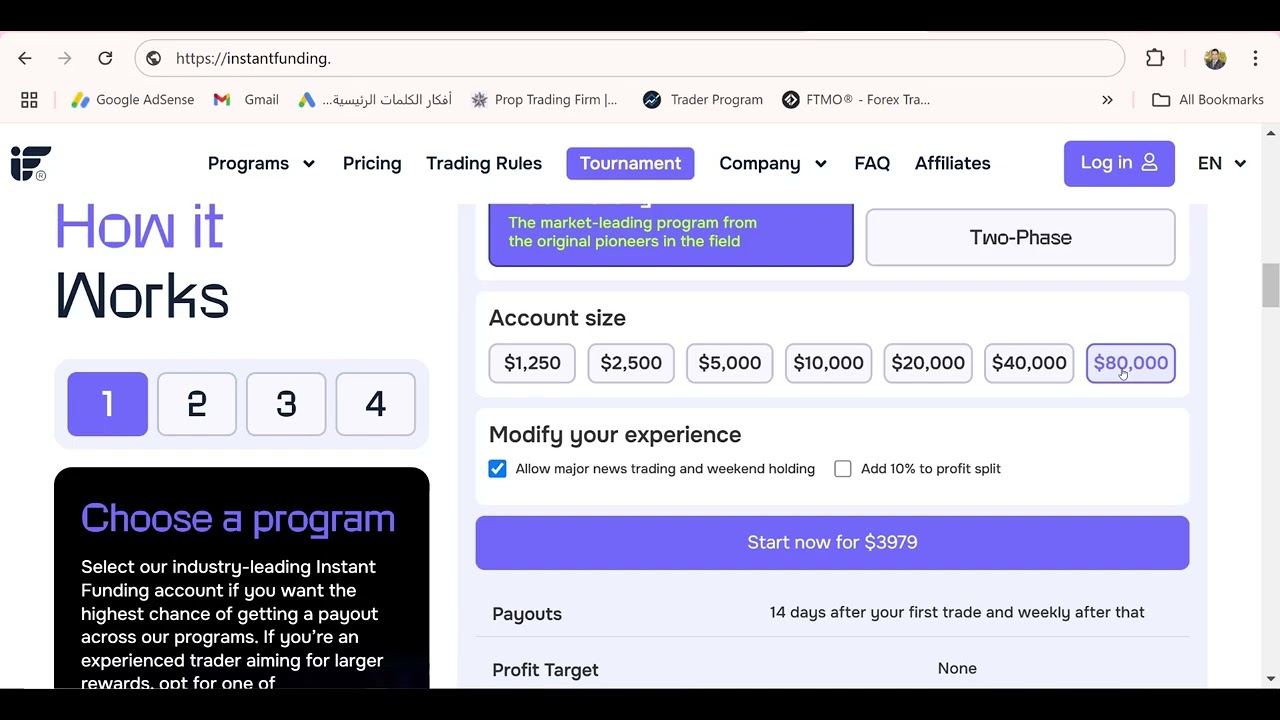The image size is (1280, 720).
Task: Reload the page with the refresh icon
Action: coord(105,58)
